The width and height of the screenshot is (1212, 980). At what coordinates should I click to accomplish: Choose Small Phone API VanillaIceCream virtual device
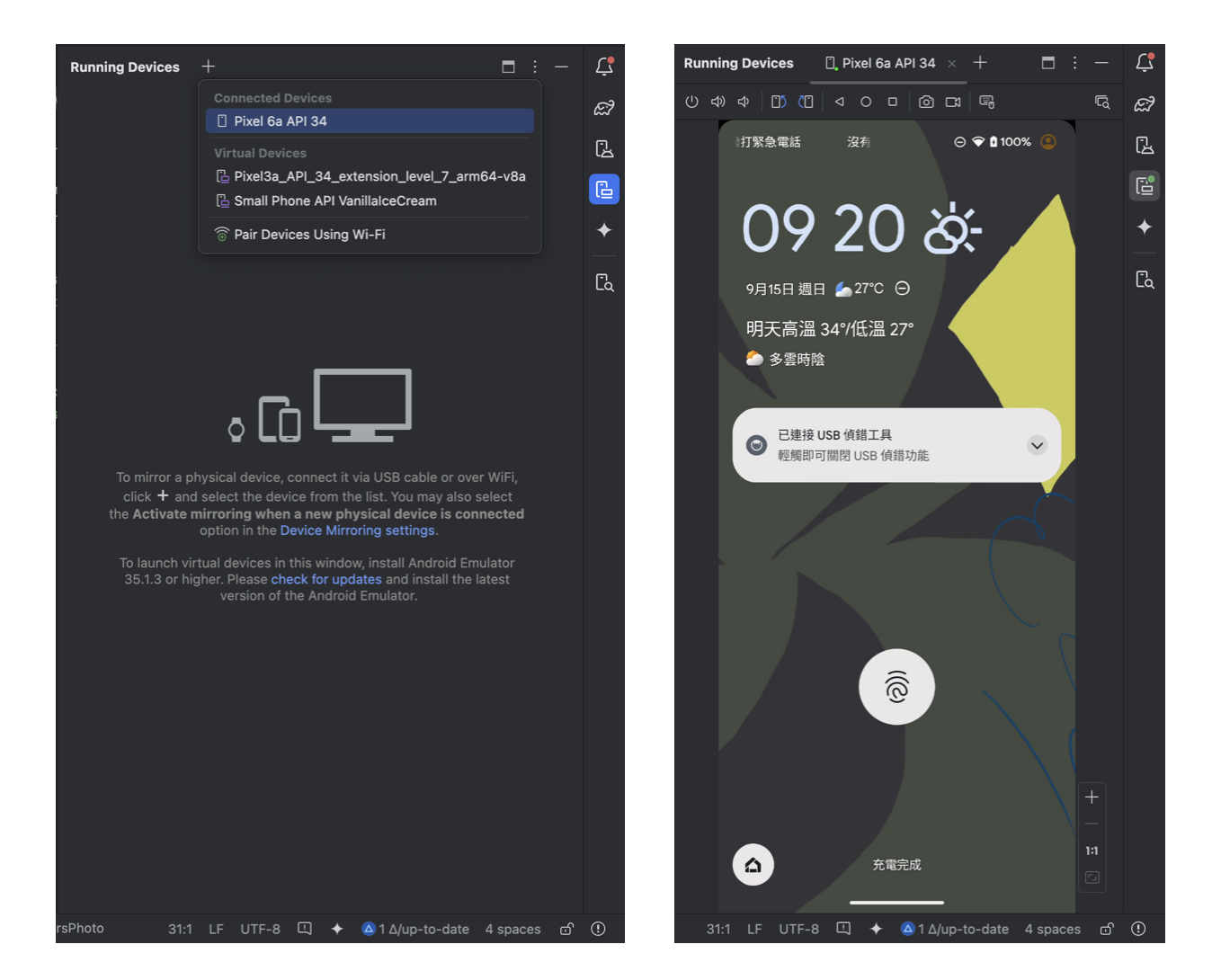tap(334, 200)
